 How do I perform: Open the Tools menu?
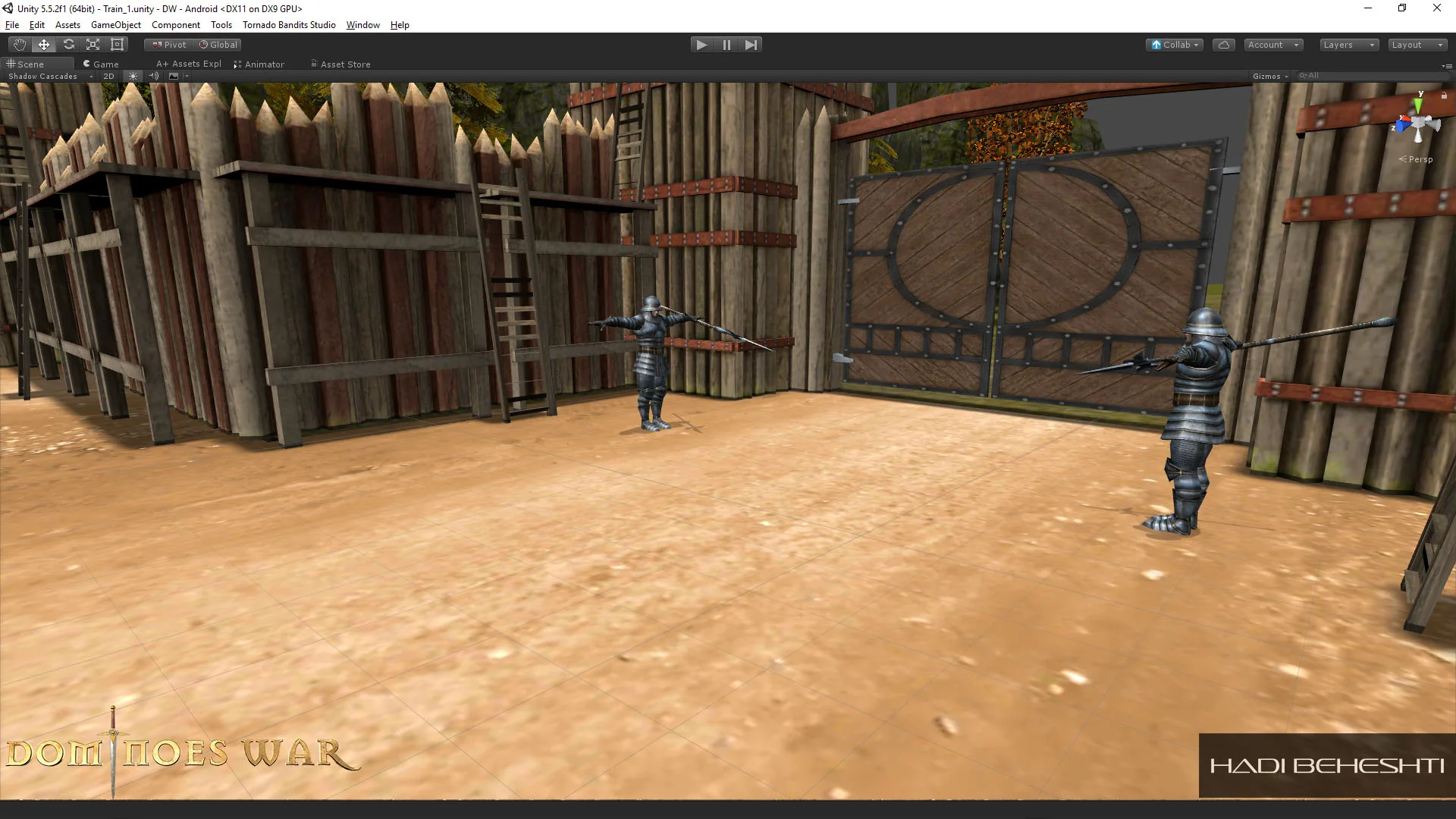pos(221,25)
